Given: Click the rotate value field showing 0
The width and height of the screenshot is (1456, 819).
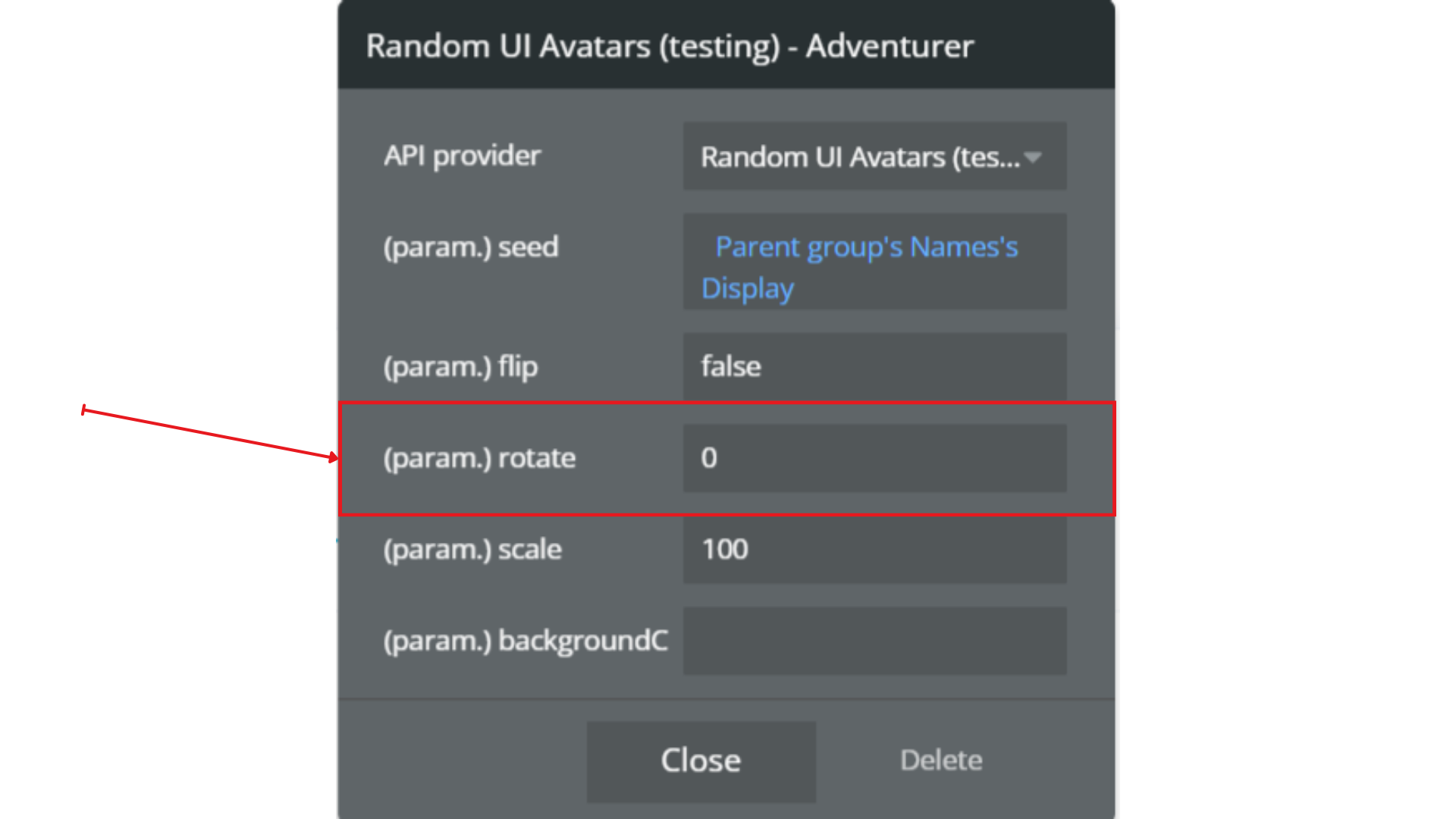Looking at the screenshot, I should (874, 459).
